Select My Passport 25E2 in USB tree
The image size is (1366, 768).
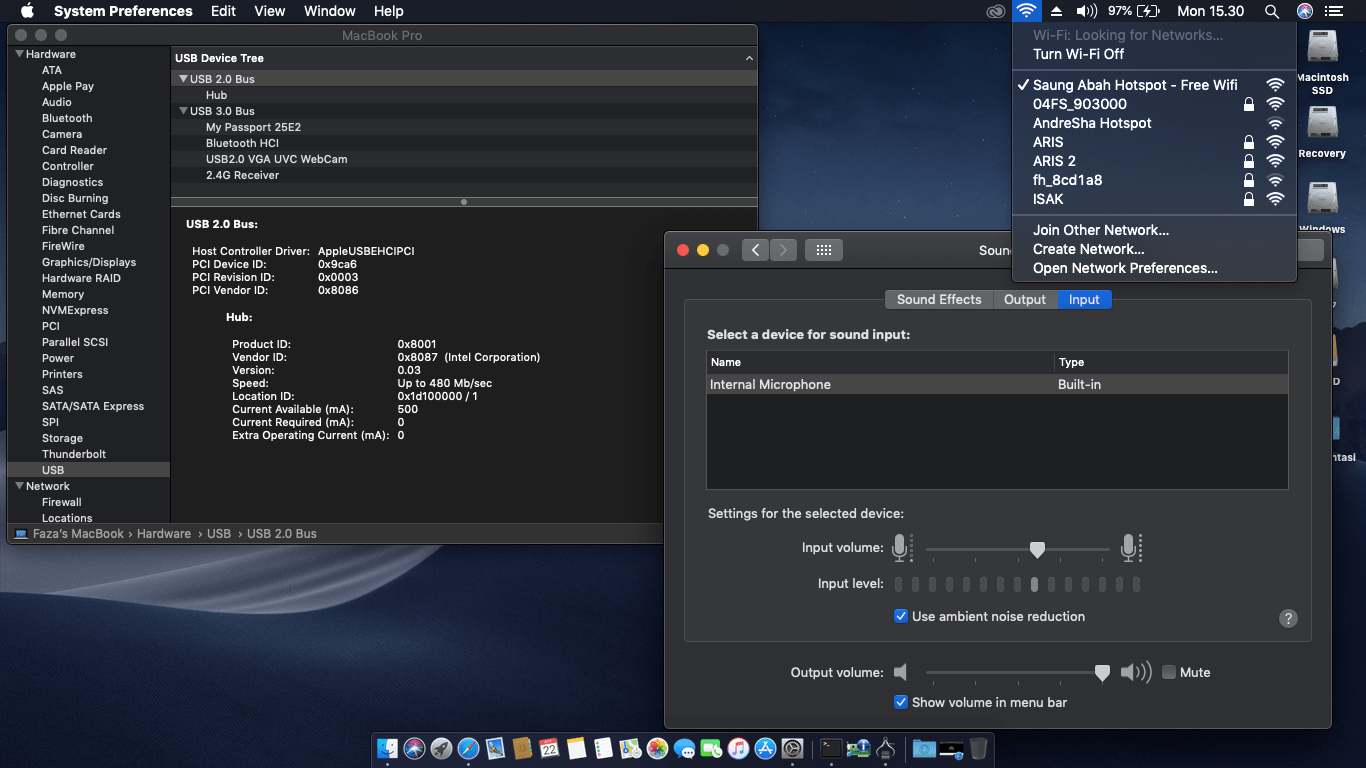pyautogui.click(x=253, y=127)
